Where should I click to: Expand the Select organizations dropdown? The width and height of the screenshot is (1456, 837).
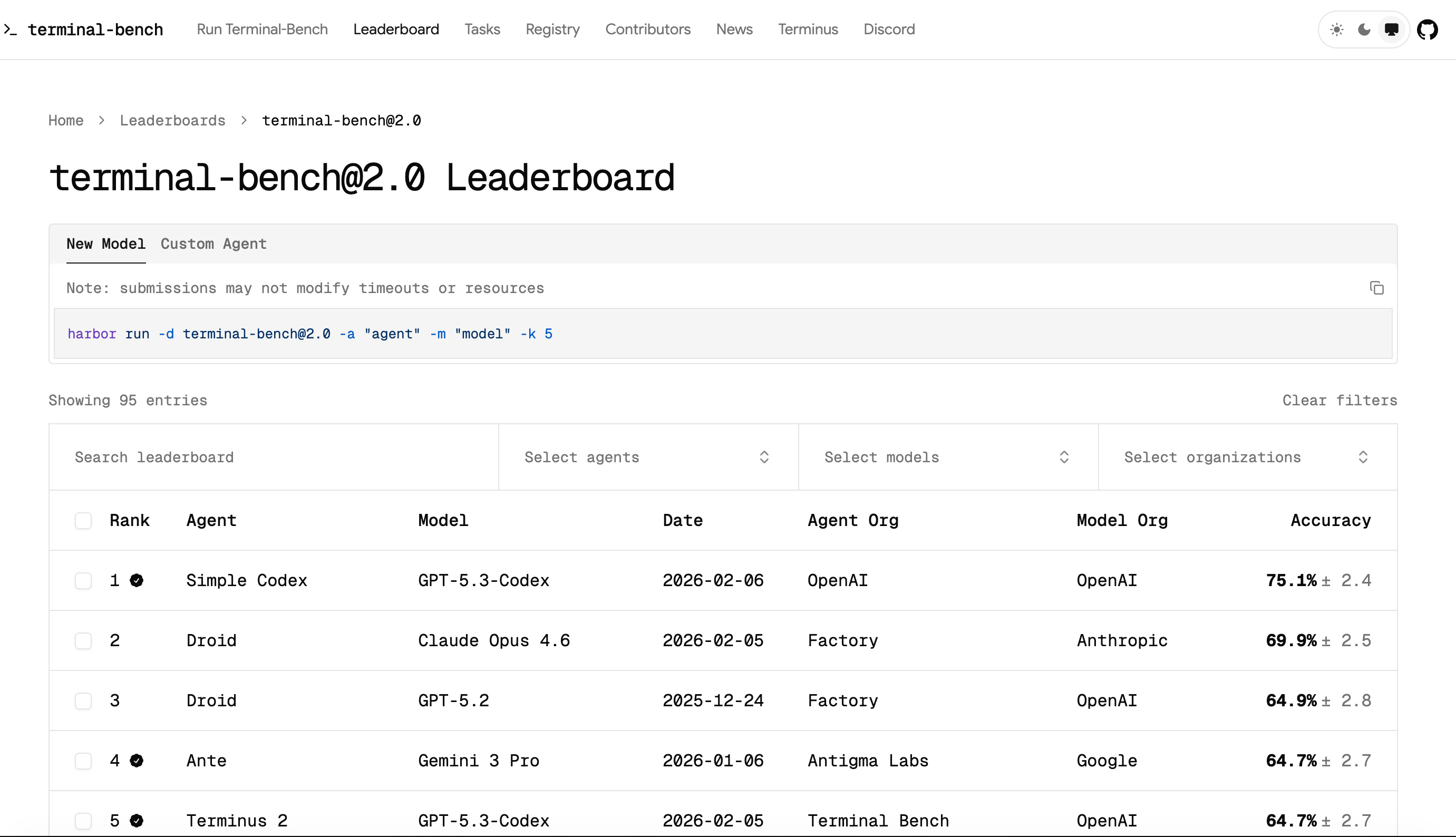[x=1246, y=458]
